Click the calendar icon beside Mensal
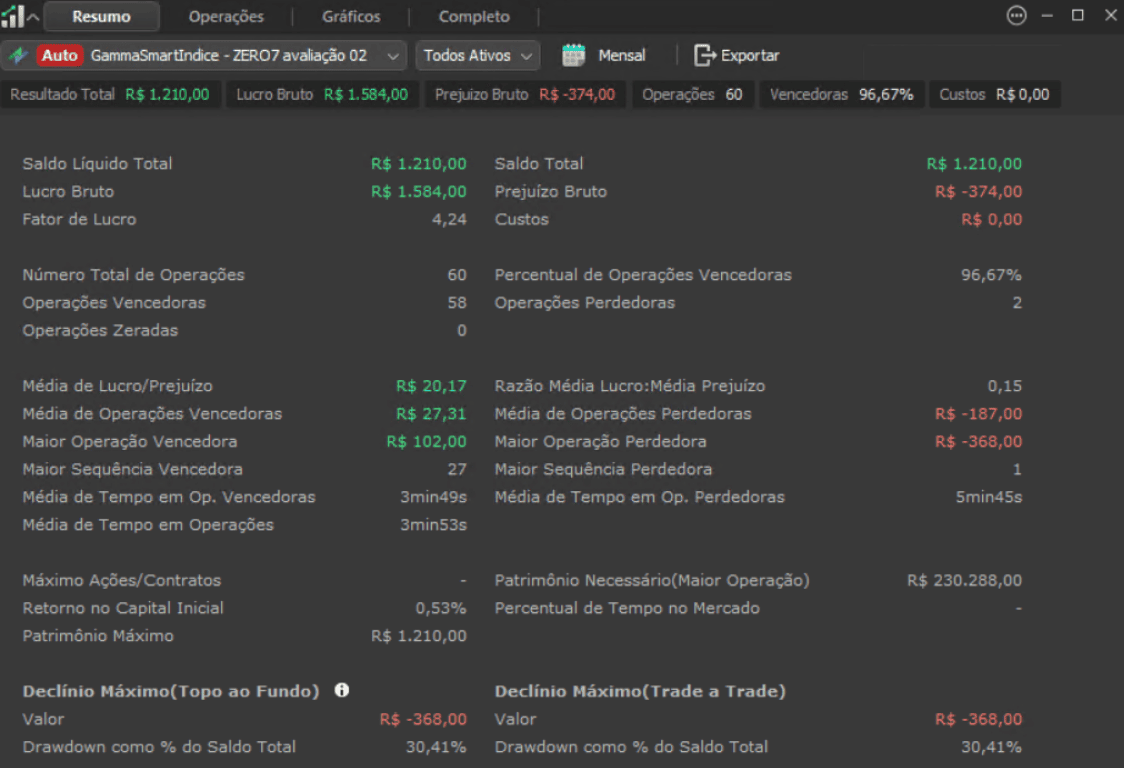 click(573, 55)
